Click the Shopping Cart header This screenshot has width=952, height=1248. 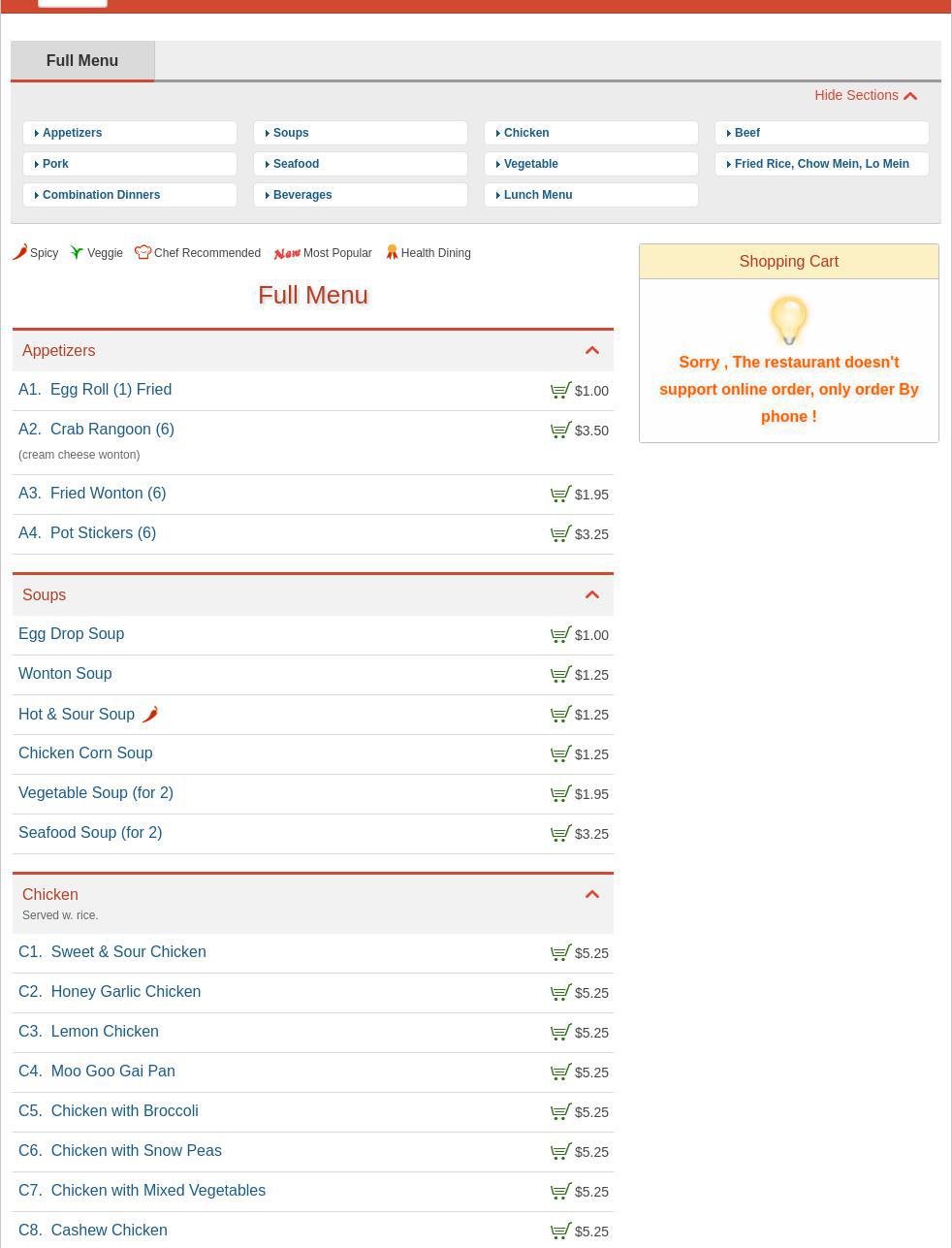coord(788,262)
